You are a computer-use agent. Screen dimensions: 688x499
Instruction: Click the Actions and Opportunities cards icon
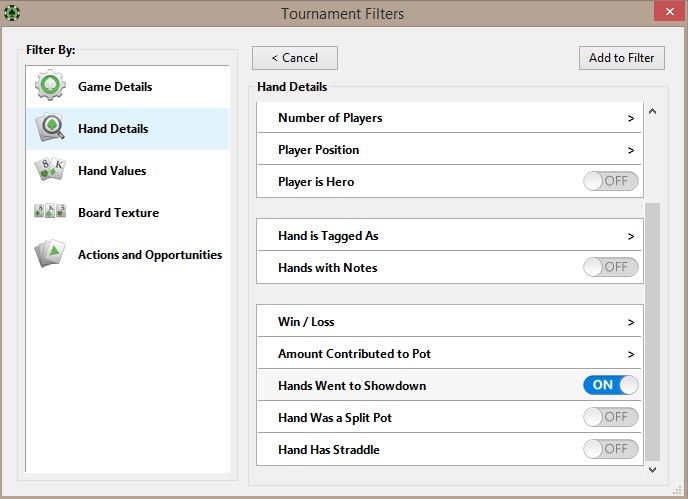50,255
